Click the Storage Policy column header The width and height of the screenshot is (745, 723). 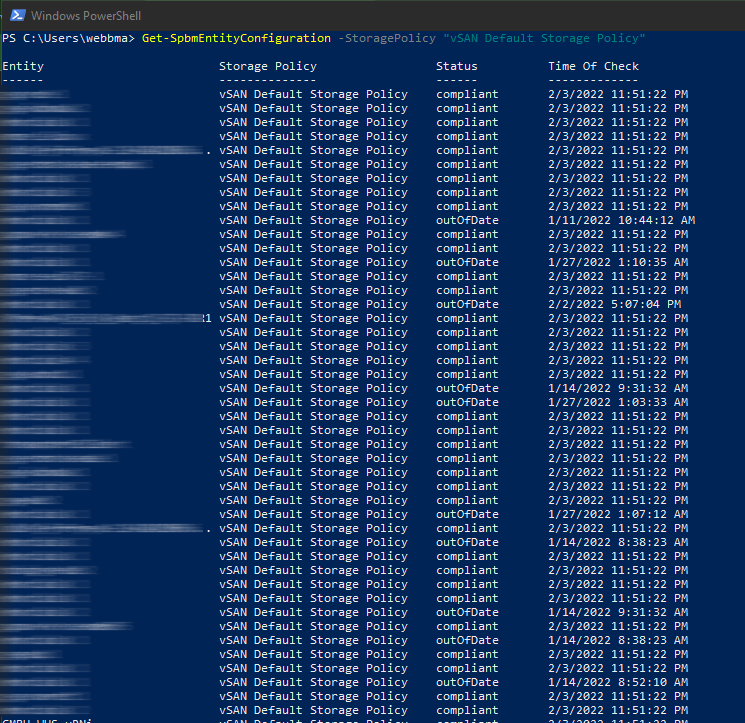pos(268,67)
